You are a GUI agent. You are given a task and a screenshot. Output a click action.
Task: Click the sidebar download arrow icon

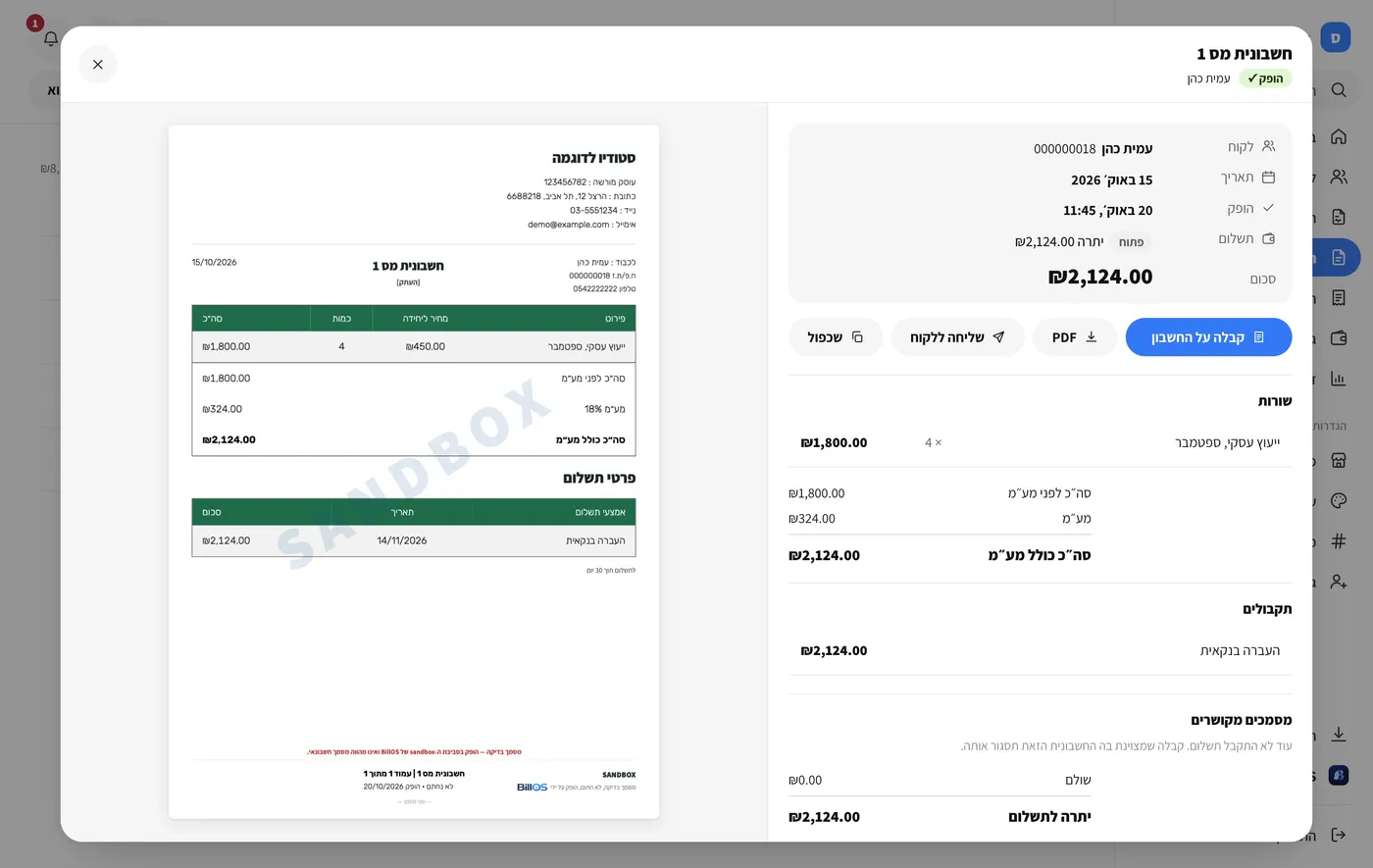1339,734
